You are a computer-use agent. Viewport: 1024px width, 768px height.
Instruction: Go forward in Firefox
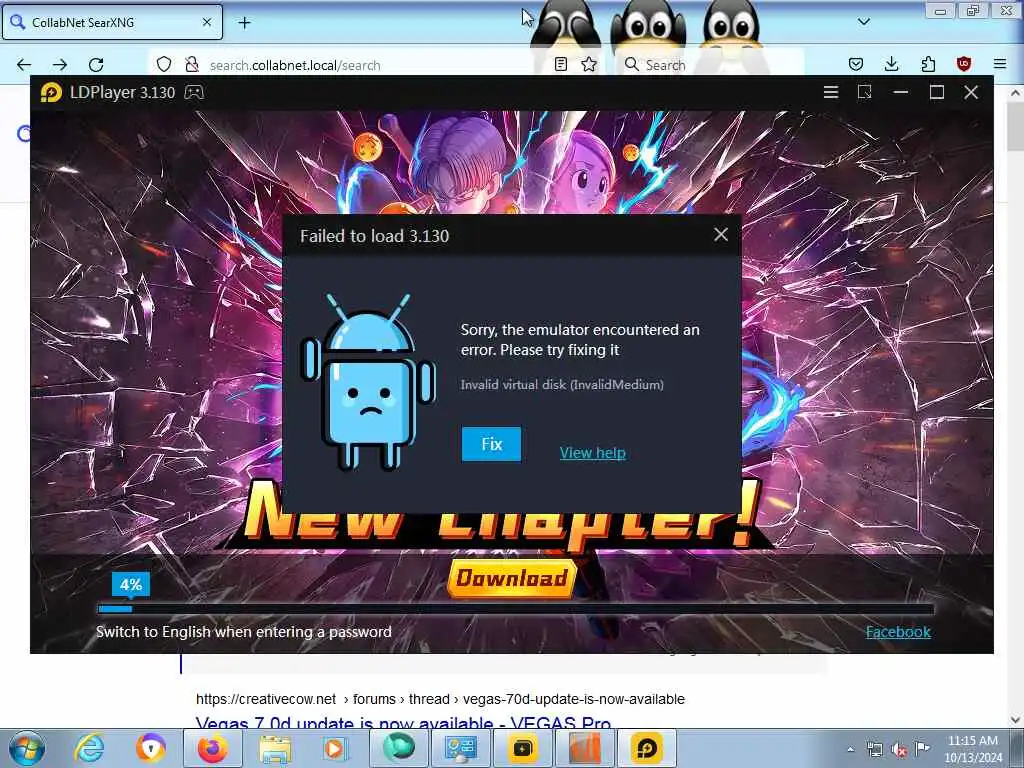pyautogui.click(x=60, y=65)
